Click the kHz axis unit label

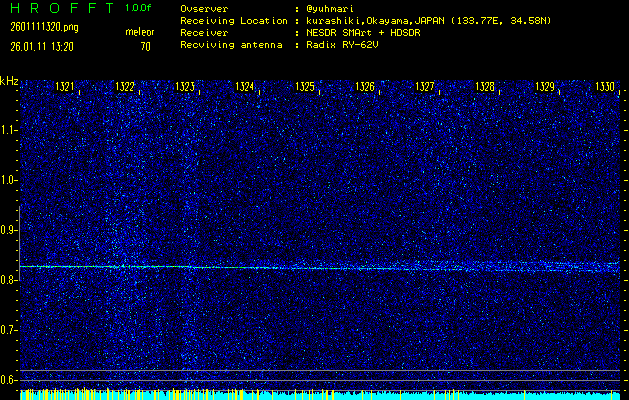(x=9, y=80)
